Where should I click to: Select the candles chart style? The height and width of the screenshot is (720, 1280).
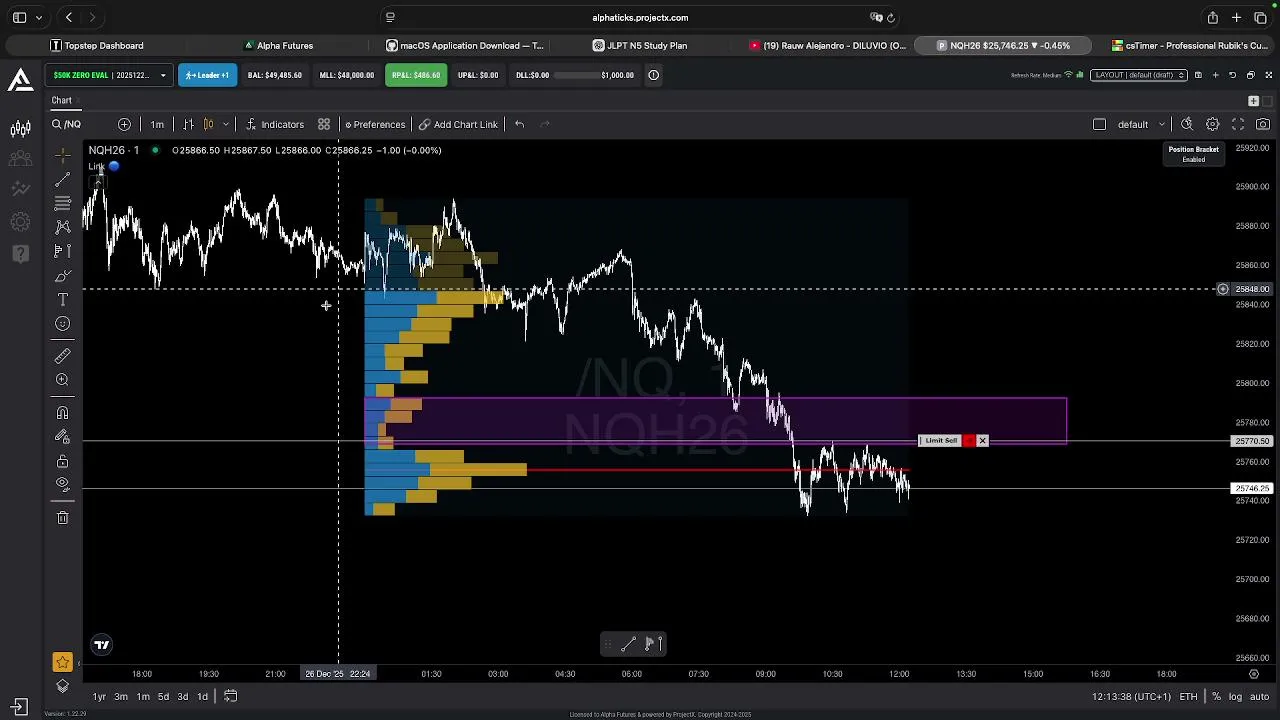click(x=208, y=124)
